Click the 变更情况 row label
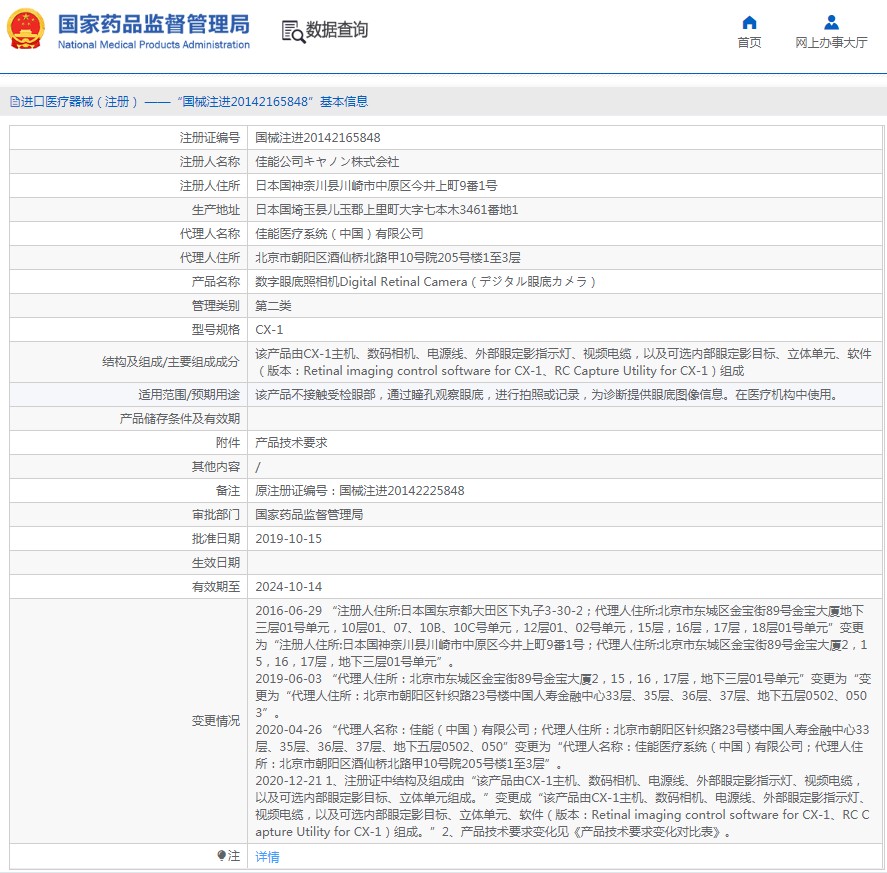 click(x=216, y=721)
